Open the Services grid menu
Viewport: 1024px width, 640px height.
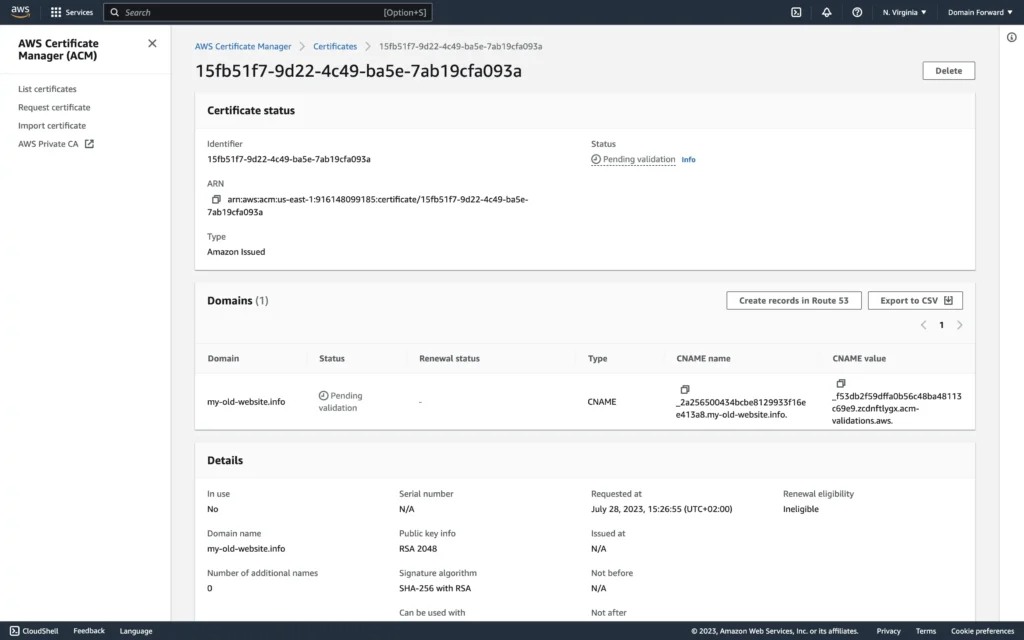coord(72,12)
